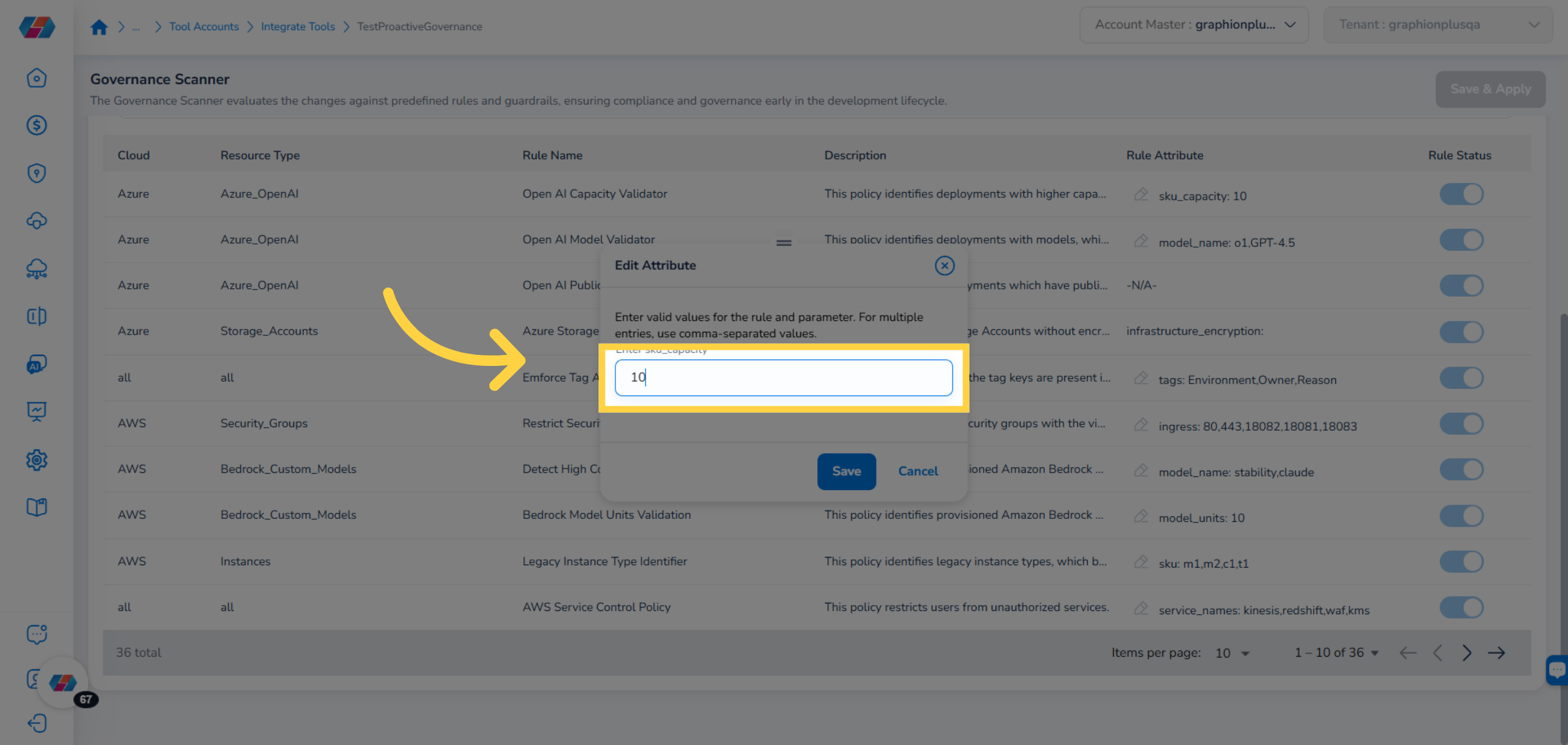Toggle Open AI Model Validator rule status
This screenshot has height=745, width=1568.
pyautogui.click(x=1462, y=240)
